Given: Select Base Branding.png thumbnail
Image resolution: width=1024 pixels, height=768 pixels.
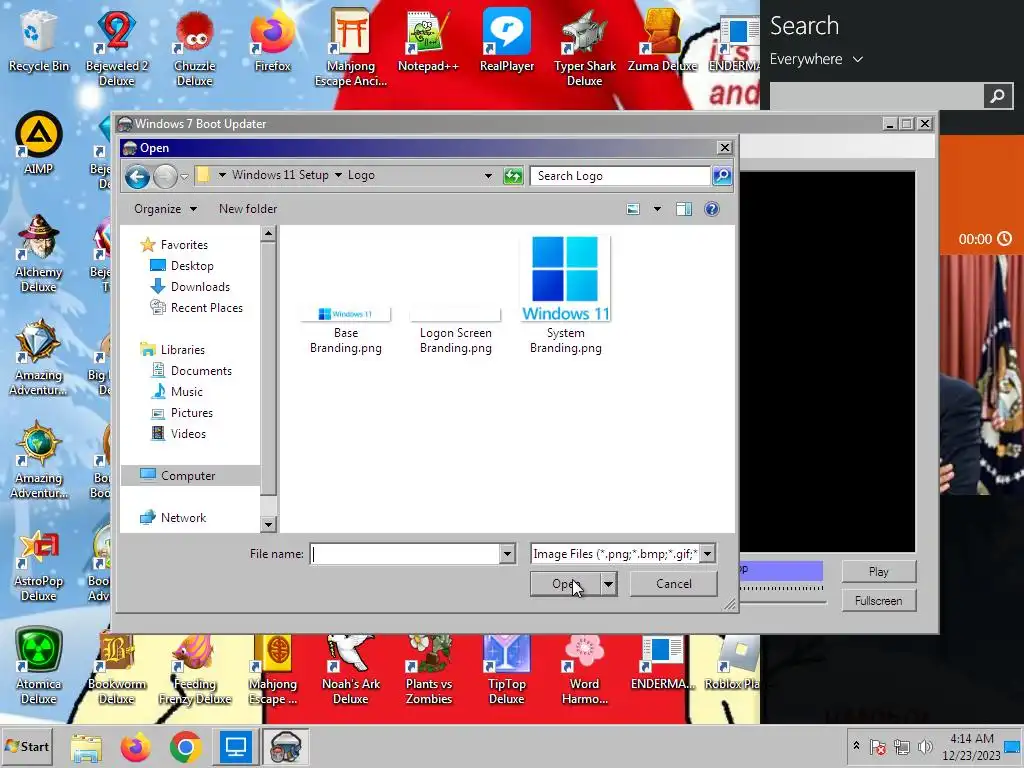Looking at the screenshot, I should click(345, 314).
